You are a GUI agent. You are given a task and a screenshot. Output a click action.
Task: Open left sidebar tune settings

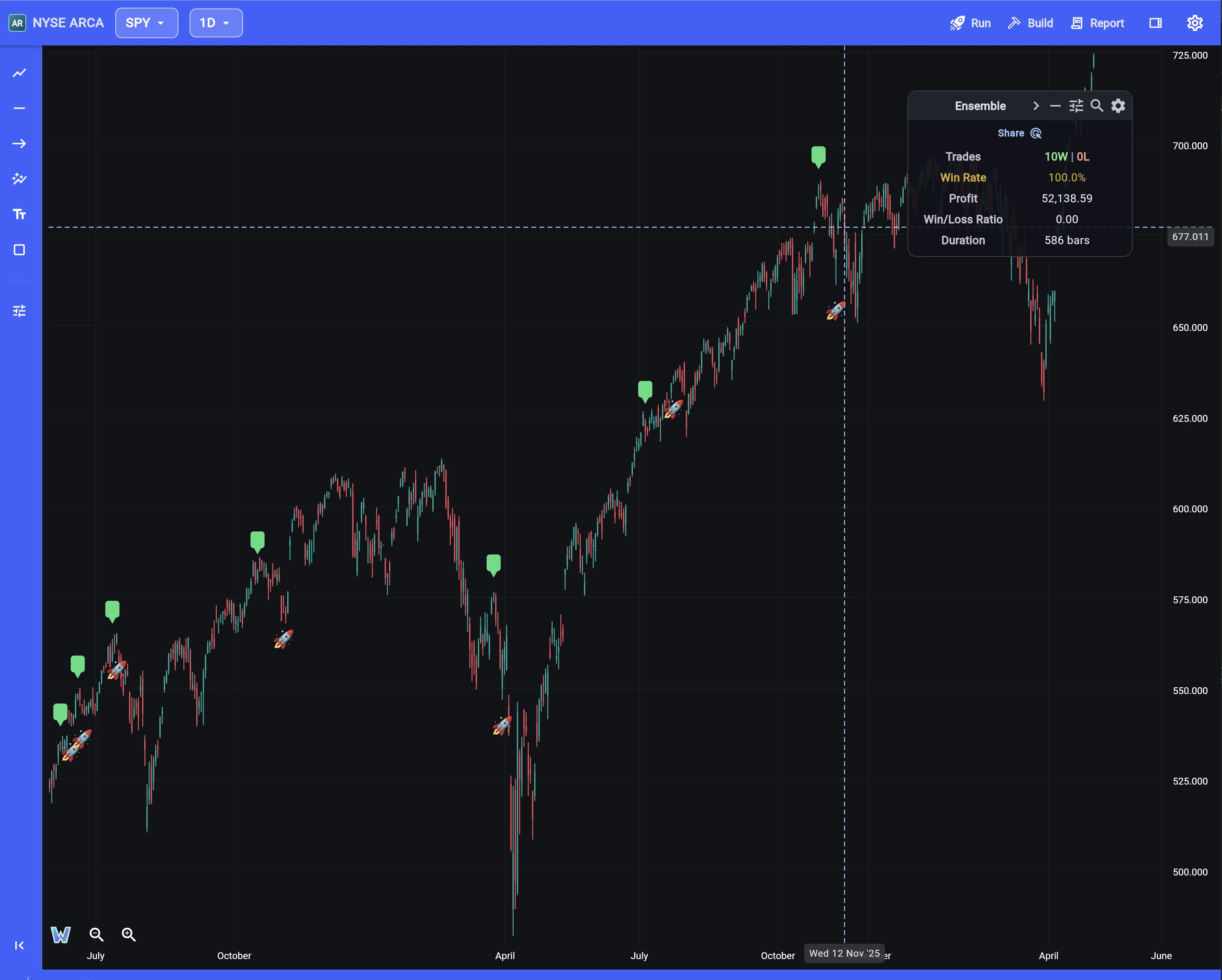pos(19,310)
